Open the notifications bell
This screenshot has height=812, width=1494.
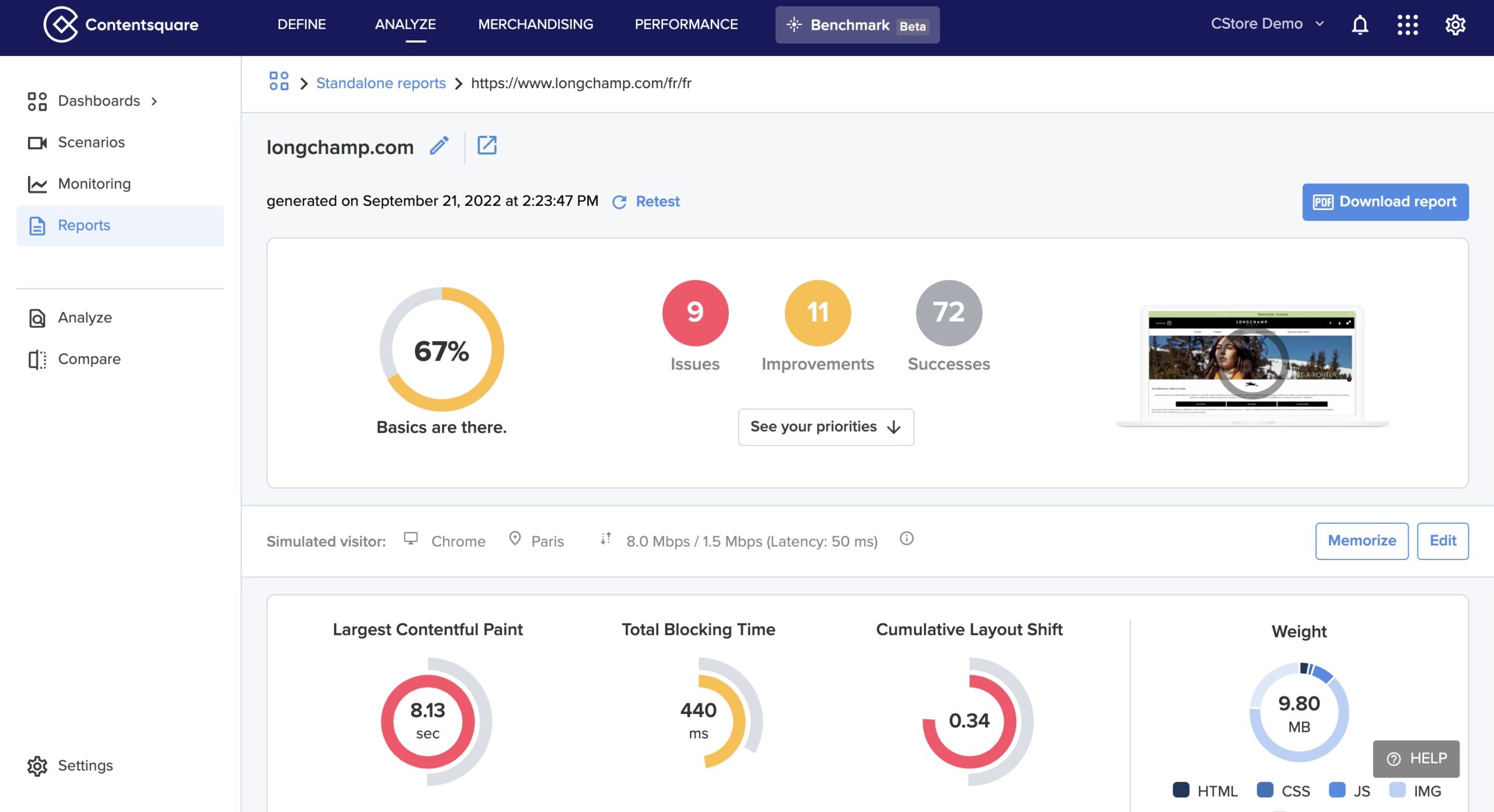tap(1360, 24)
